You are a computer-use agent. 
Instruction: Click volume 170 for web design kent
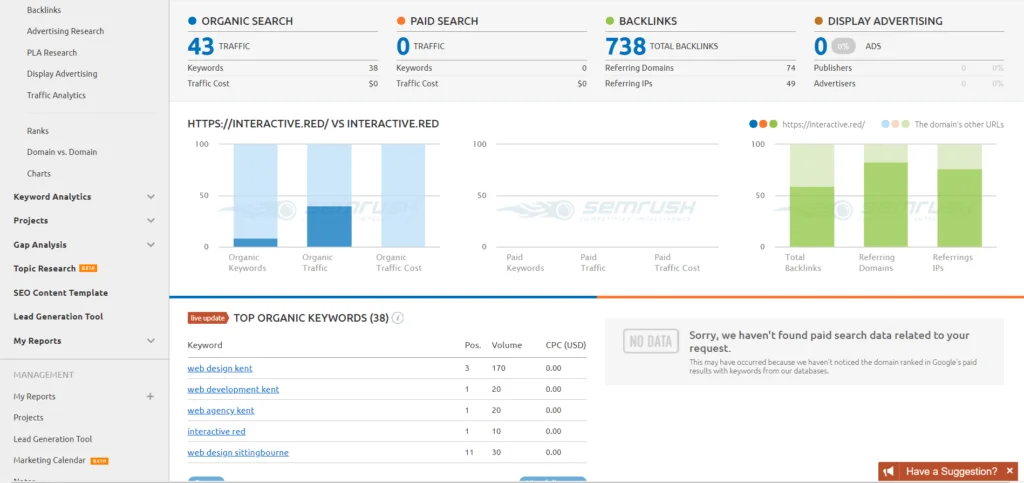click(499, 368)
